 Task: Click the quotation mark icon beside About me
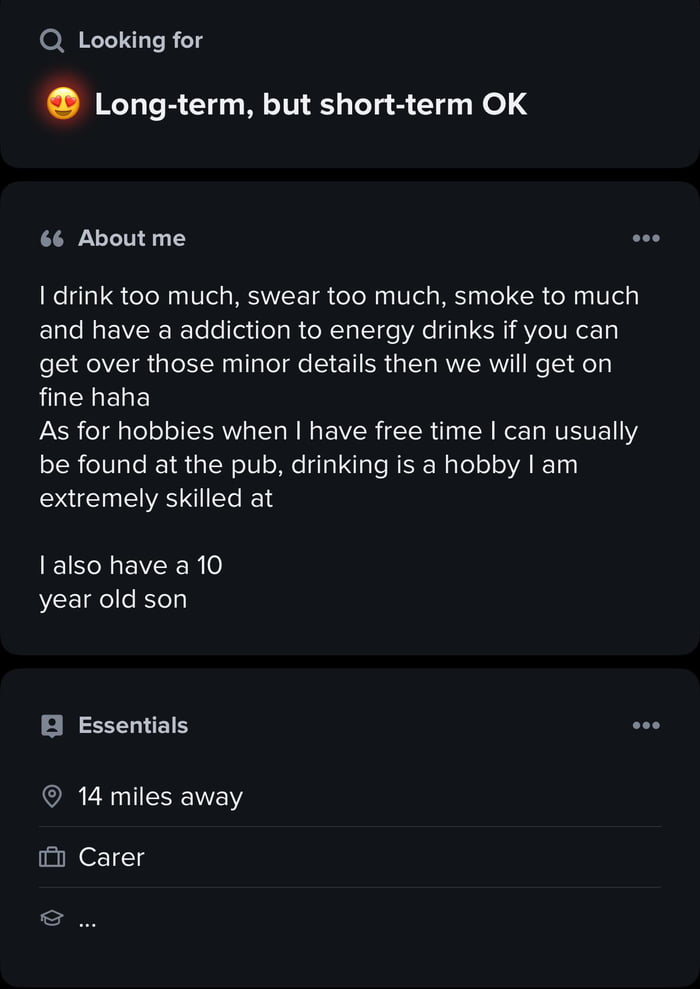51,239
